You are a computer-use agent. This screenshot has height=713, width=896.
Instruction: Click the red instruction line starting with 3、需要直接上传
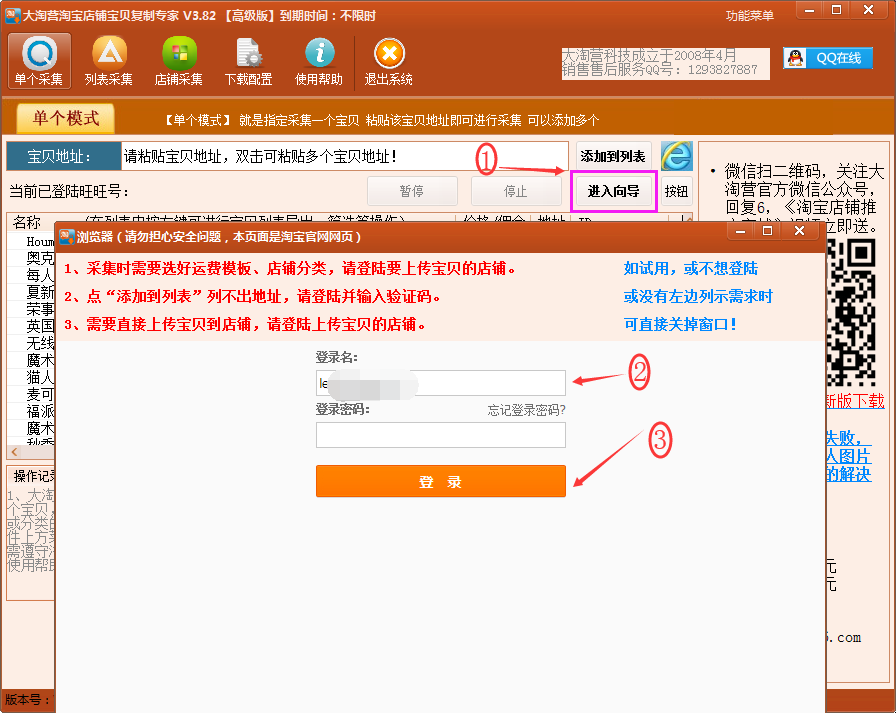click(x=245, y=325)
